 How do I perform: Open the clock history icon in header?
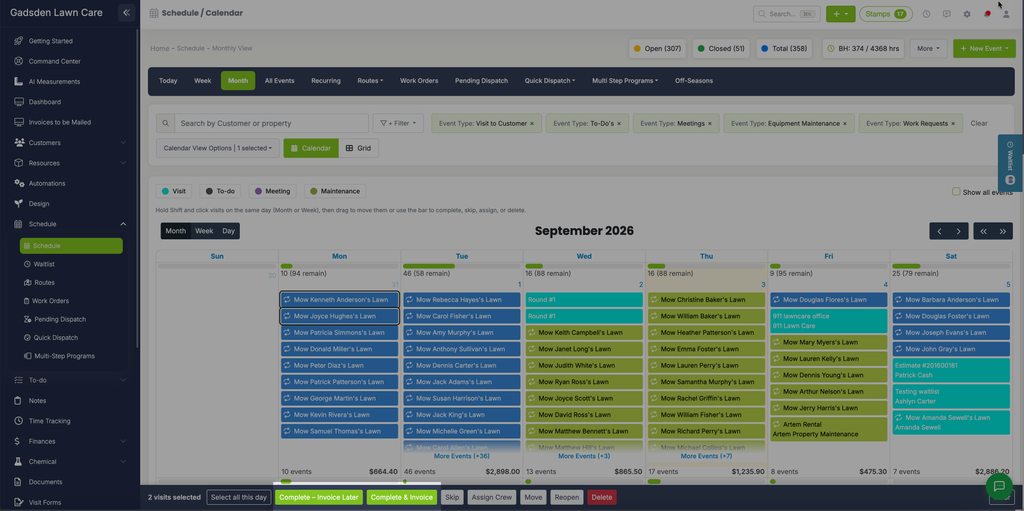pyautogui.click(x=926, y=14)
